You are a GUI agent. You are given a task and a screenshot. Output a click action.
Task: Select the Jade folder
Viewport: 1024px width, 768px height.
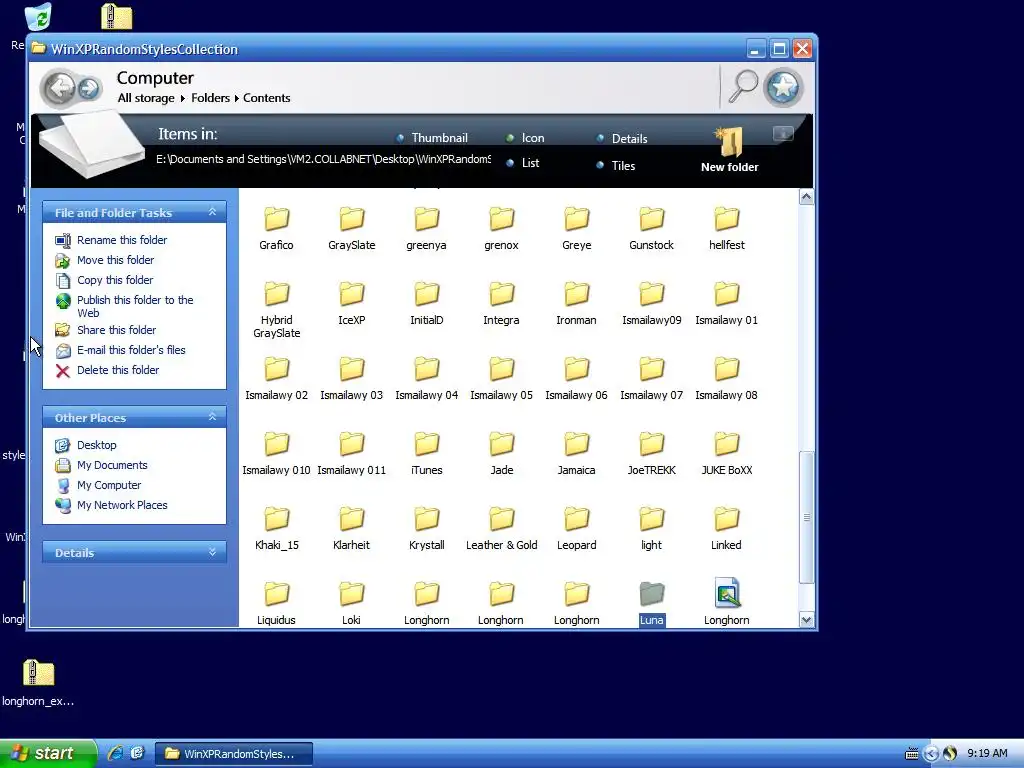tap(502, 454)
